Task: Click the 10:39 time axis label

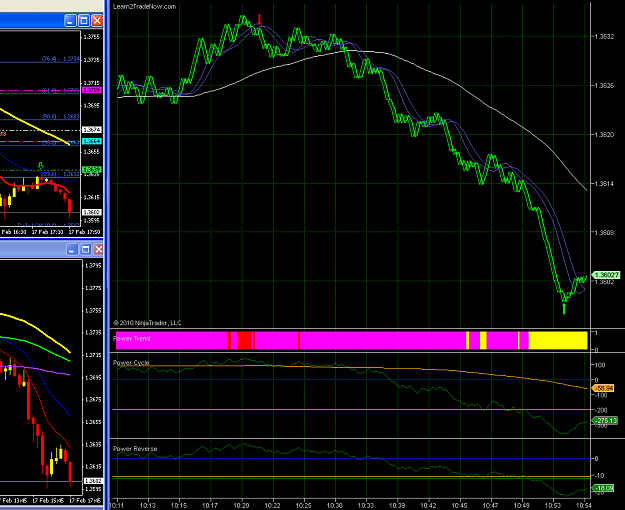Action: click(397, 506)
